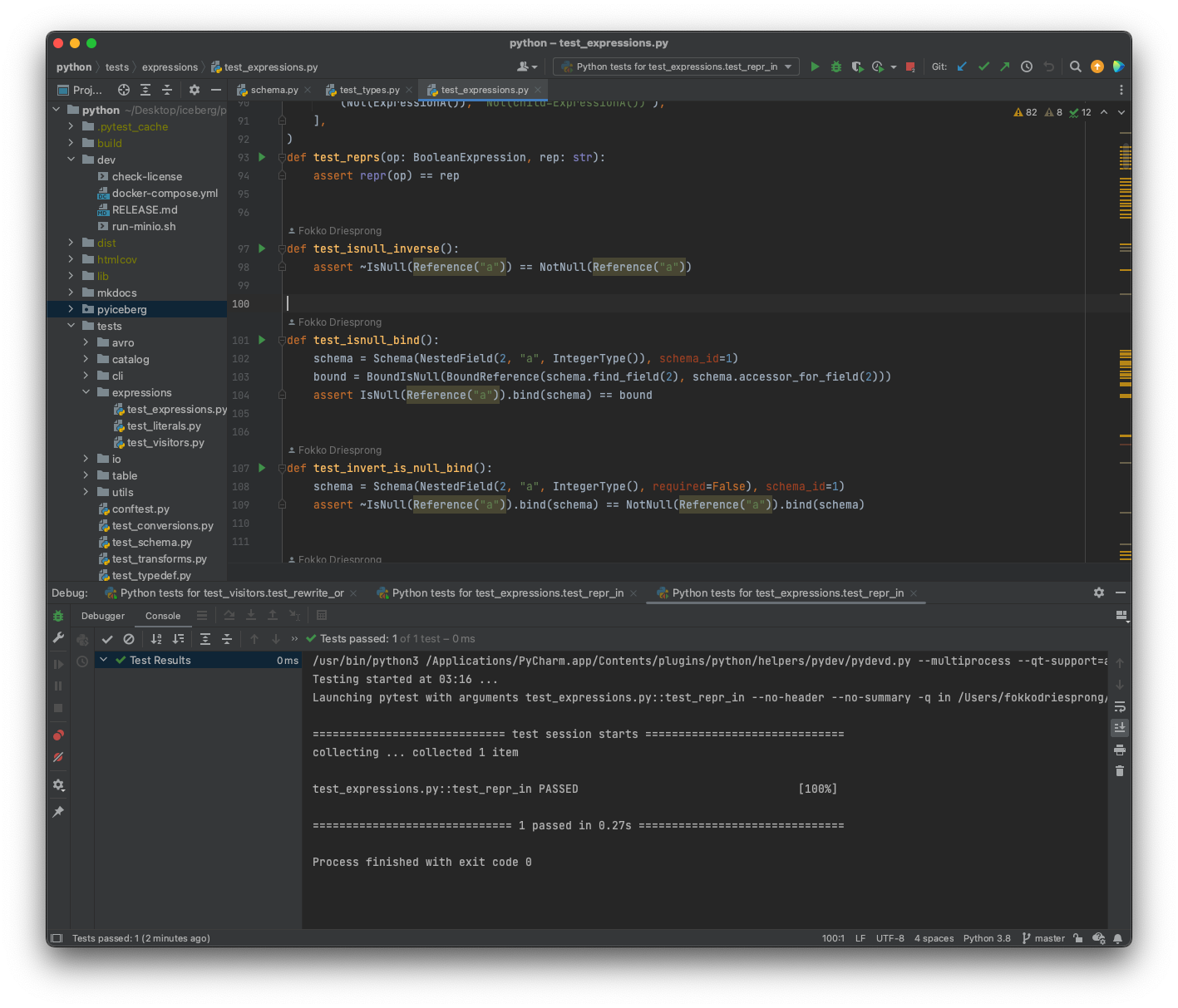Stop the running process with red square
1178x1008 pixels.
click(910, 66)
